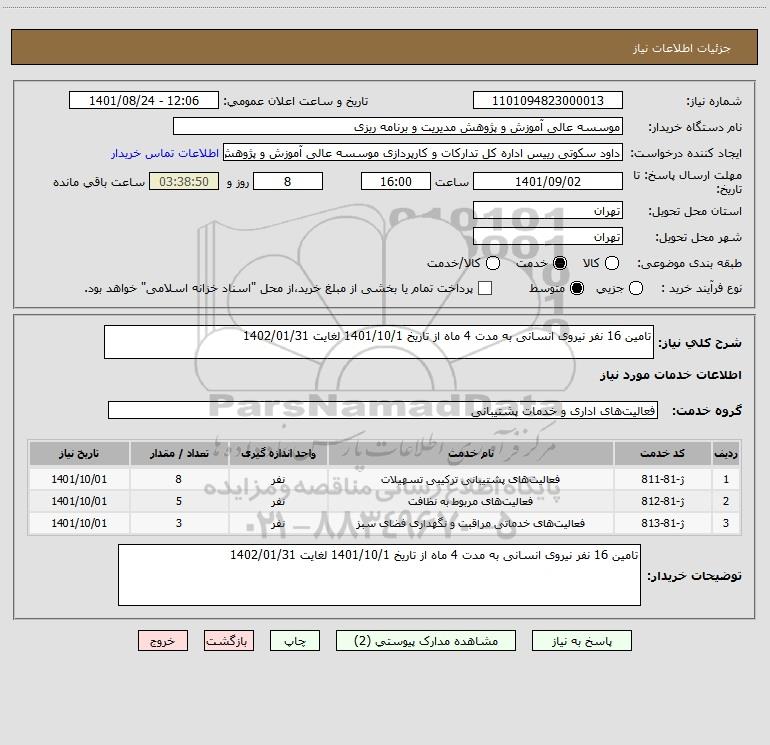Click the بازگشت back button
The image size is (770, 745).
click(229, 641)
